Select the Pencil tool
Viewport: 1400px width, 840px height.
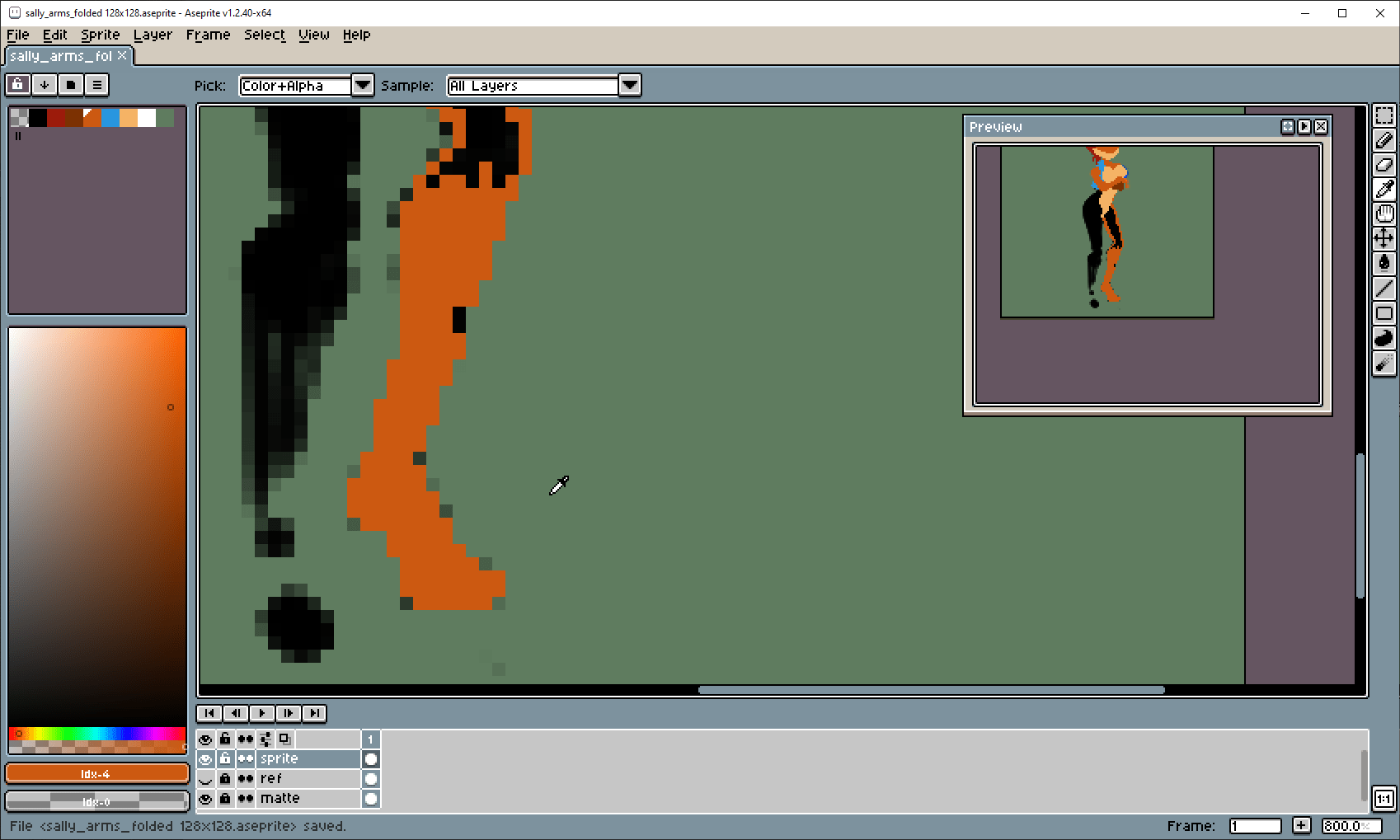[1384, 140]
